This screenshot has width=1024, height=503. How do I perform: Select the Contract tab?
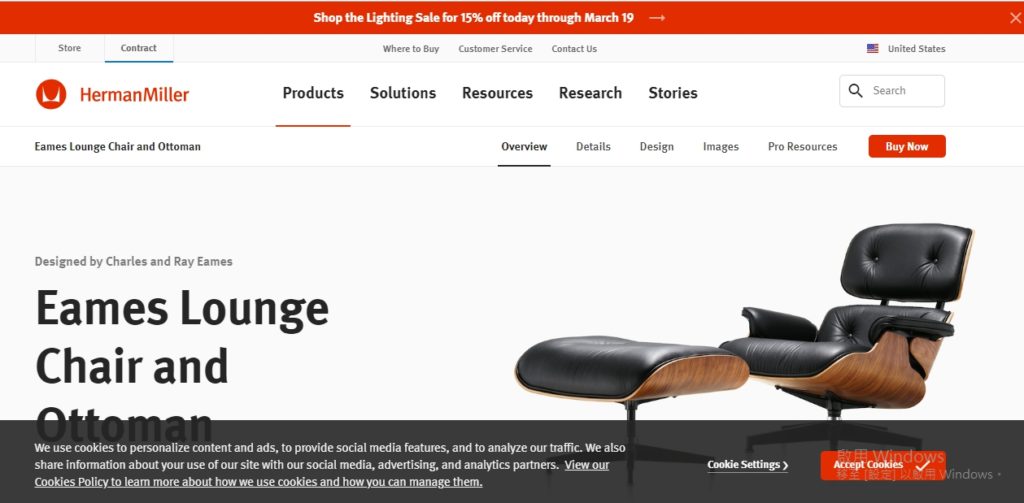tap(138, 48)
